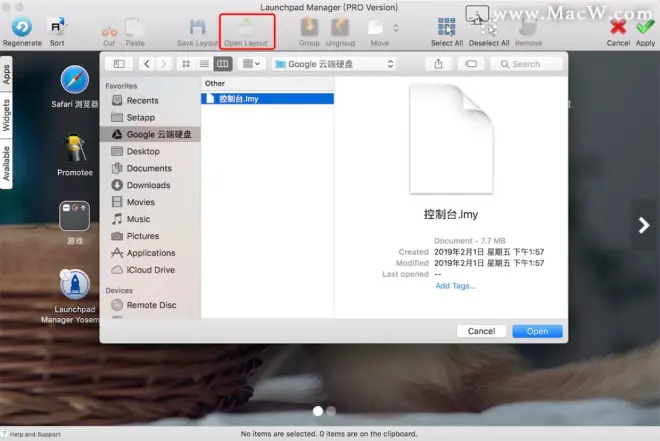Open iCloud Drive in sidebar

click(150, 270)
